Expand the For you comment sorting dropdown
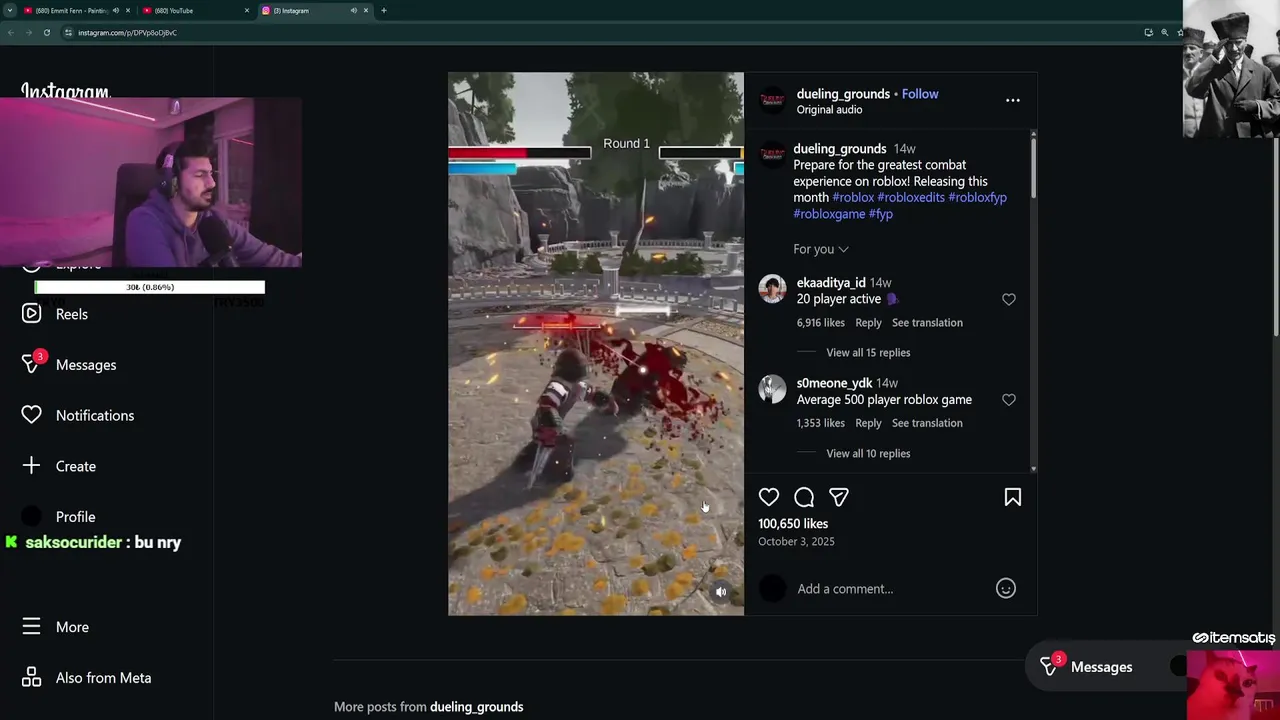Screen dimensions: 1280x720 tap(821, 249)
